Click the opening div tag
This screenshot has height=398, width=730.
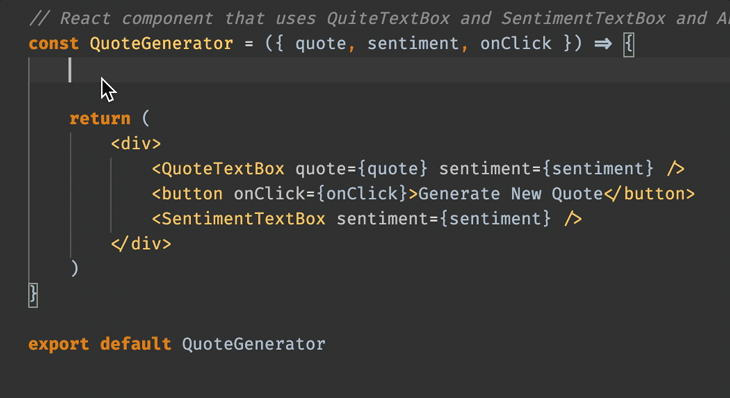(136, 144)
